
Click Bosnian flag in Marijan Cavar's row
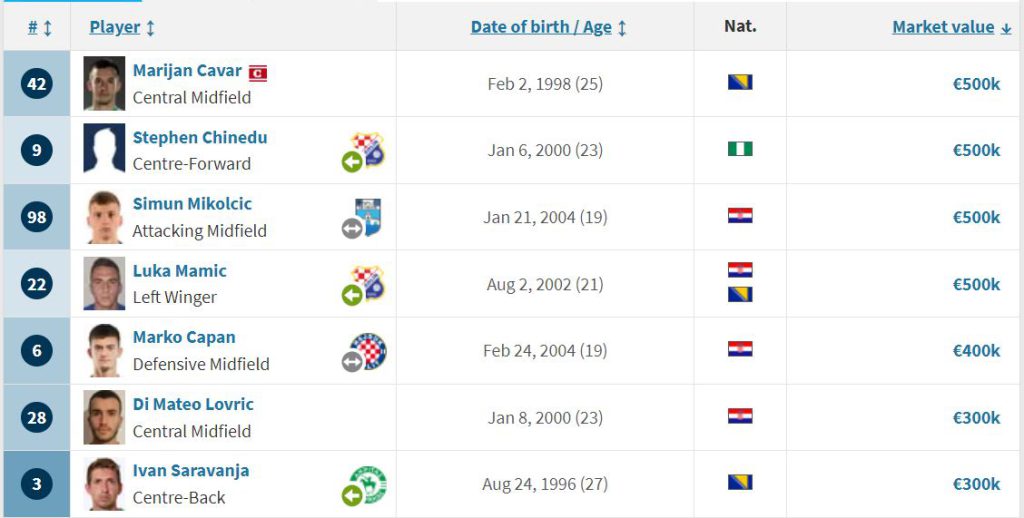740,82
